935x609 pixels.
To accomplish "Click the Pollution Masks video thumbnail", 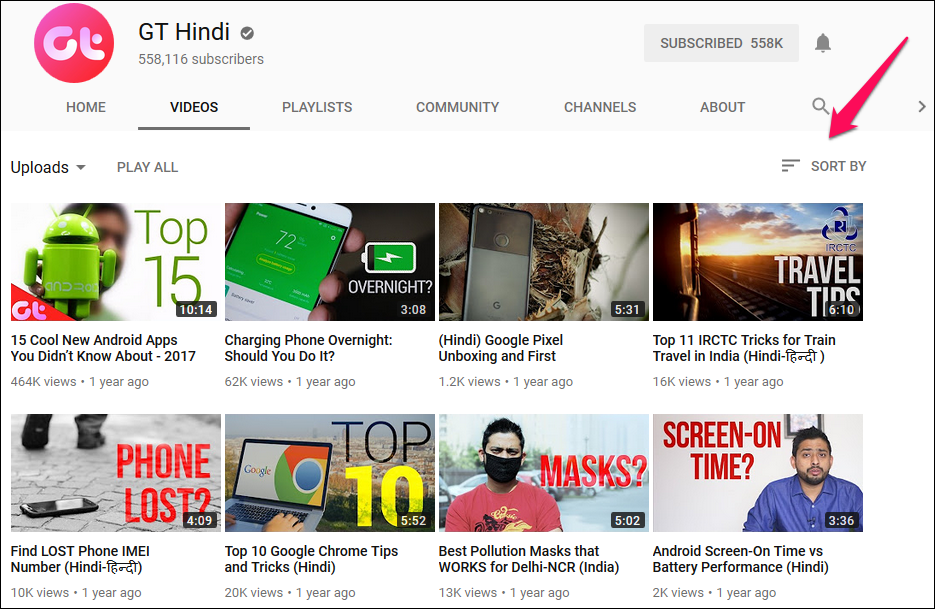I will click(543, 473).
